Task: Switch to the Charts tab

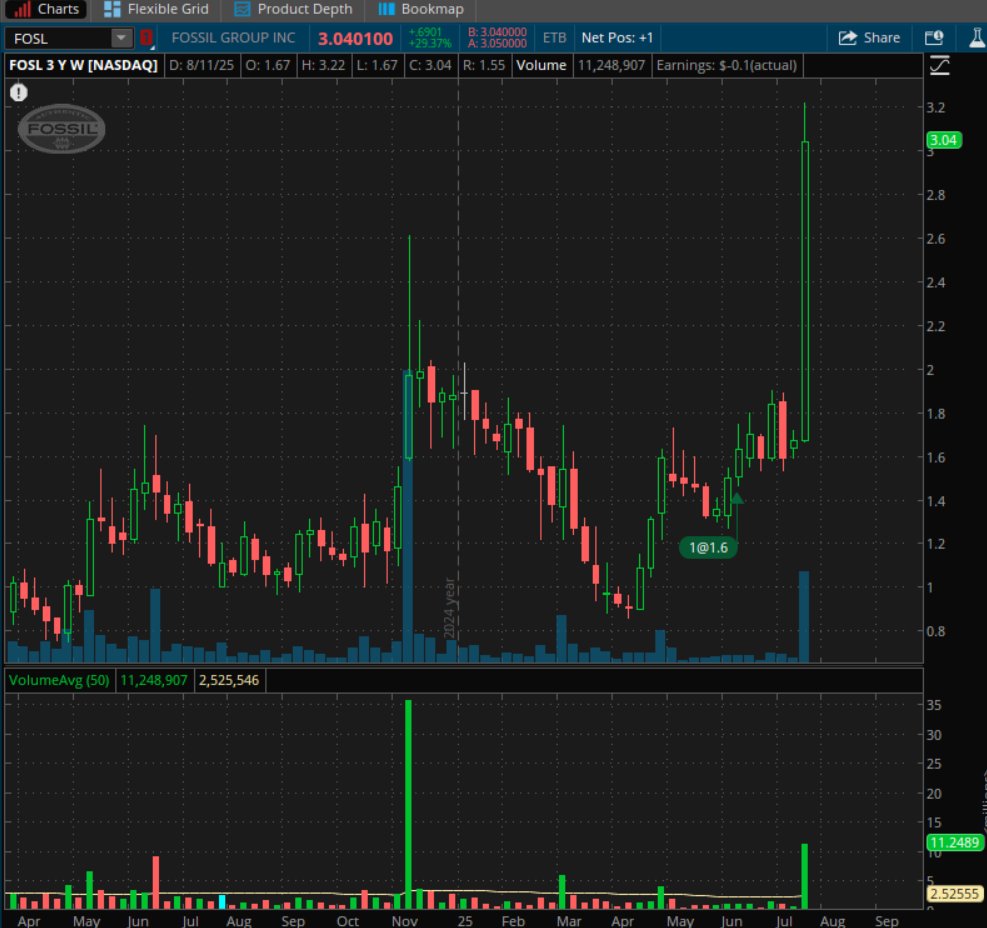Action: [45, 10]
